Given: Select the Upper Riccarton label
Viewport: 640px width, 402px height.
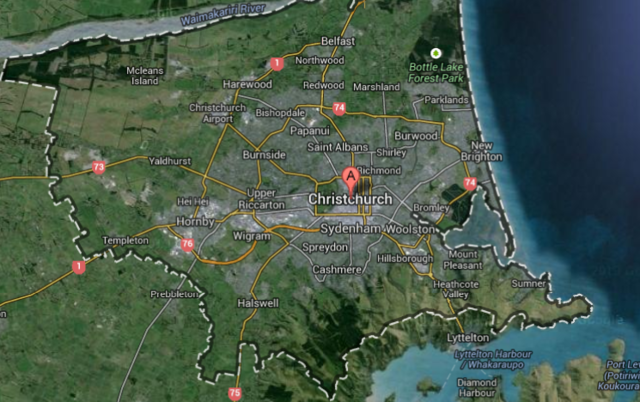Looking at the screenshot, I should [261, 199].
